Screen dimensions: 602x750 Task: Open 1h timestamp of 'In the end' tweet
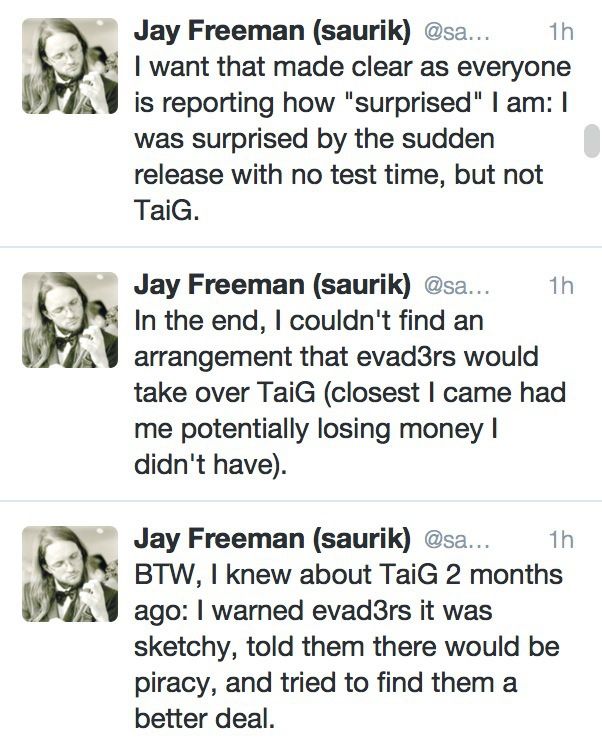point(561,286)
